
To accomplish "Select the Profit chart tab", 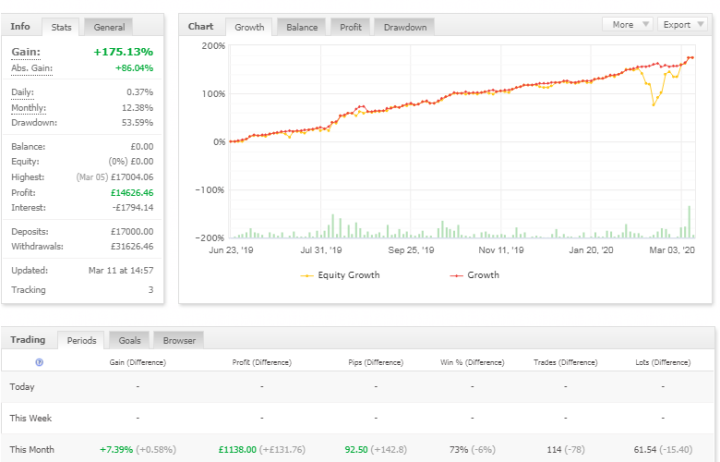I will (x=349, y=27).
